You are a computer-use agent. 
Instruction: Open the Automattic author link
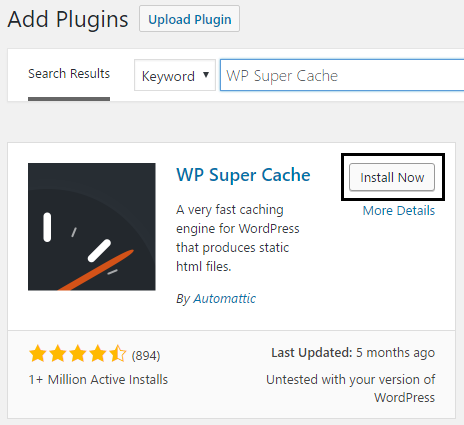225,298
